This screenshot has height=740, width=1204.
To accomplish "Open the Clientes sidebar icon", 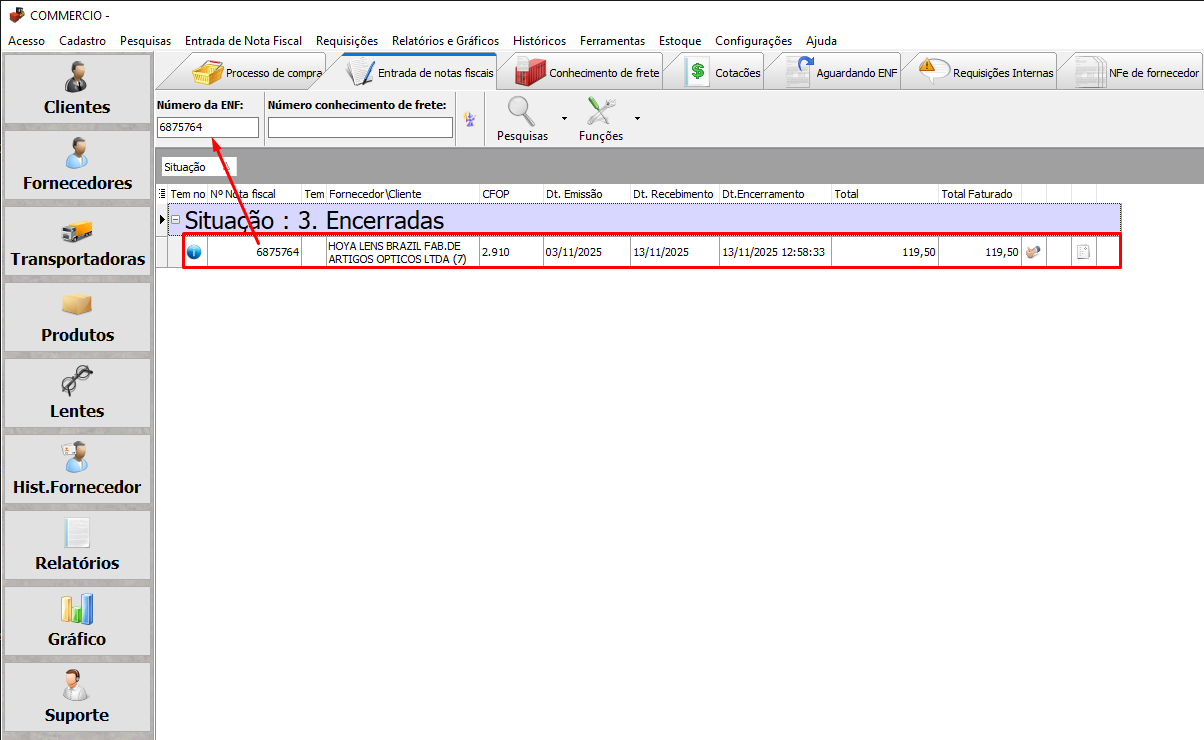I will tap(77, 78).
